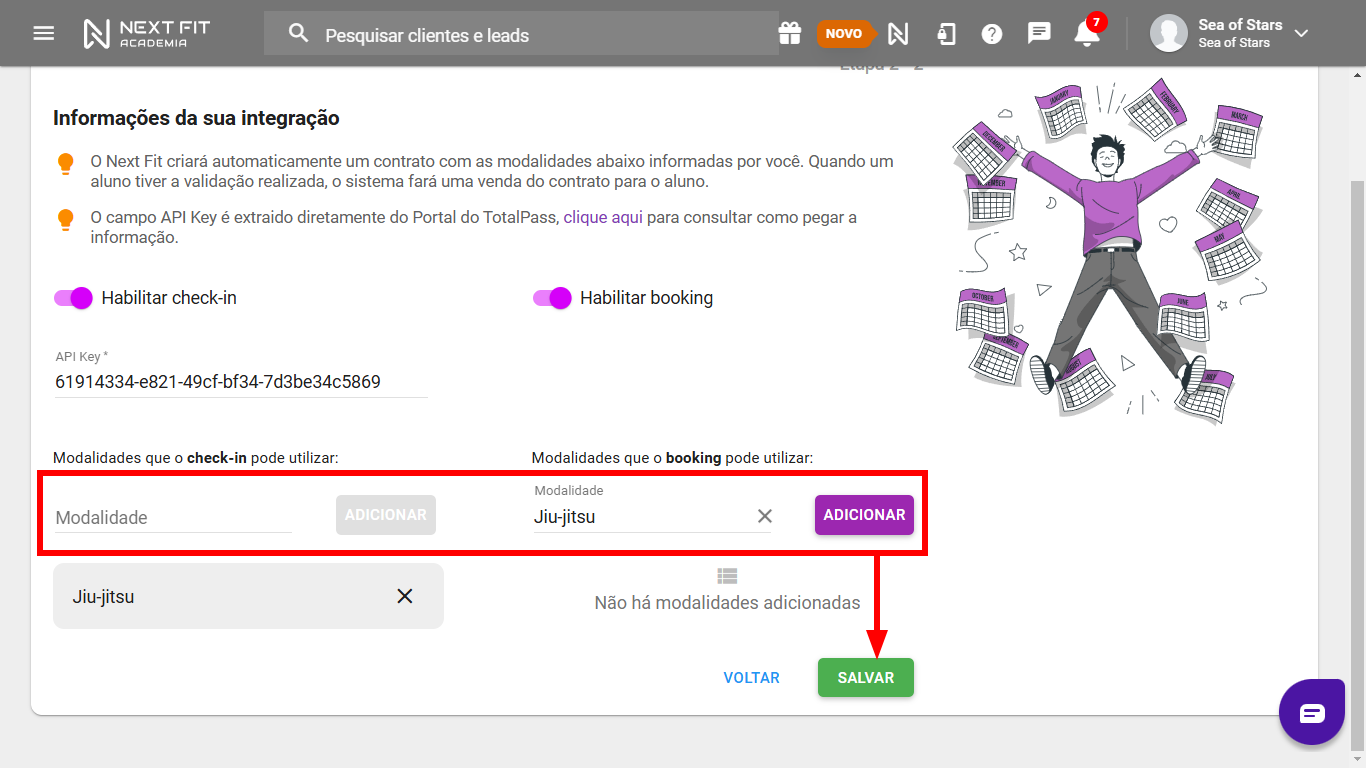The width and height of the screenshot is (1366, 768).
Task: Click the orange NOVO badge
Action: (846, 34)
